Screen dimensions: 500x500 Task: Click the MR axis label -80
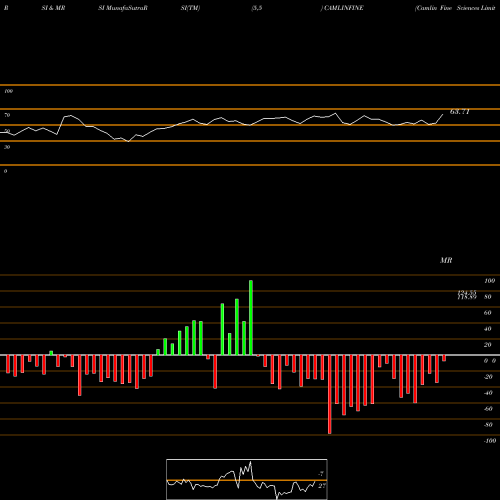coord(488,425)
